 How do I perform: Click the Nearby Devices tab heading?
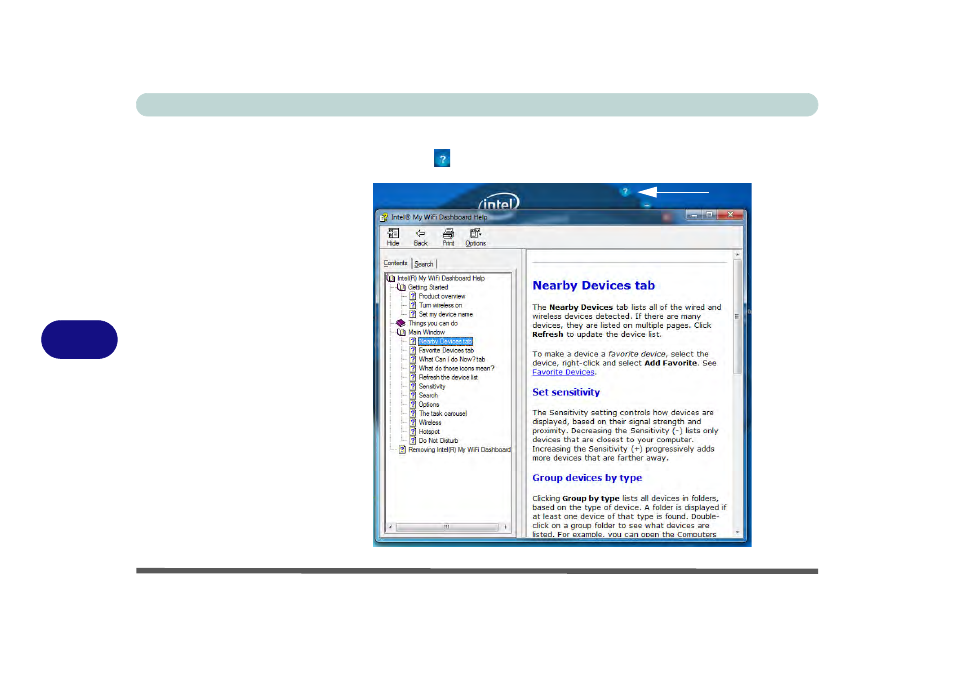point(593,285)
